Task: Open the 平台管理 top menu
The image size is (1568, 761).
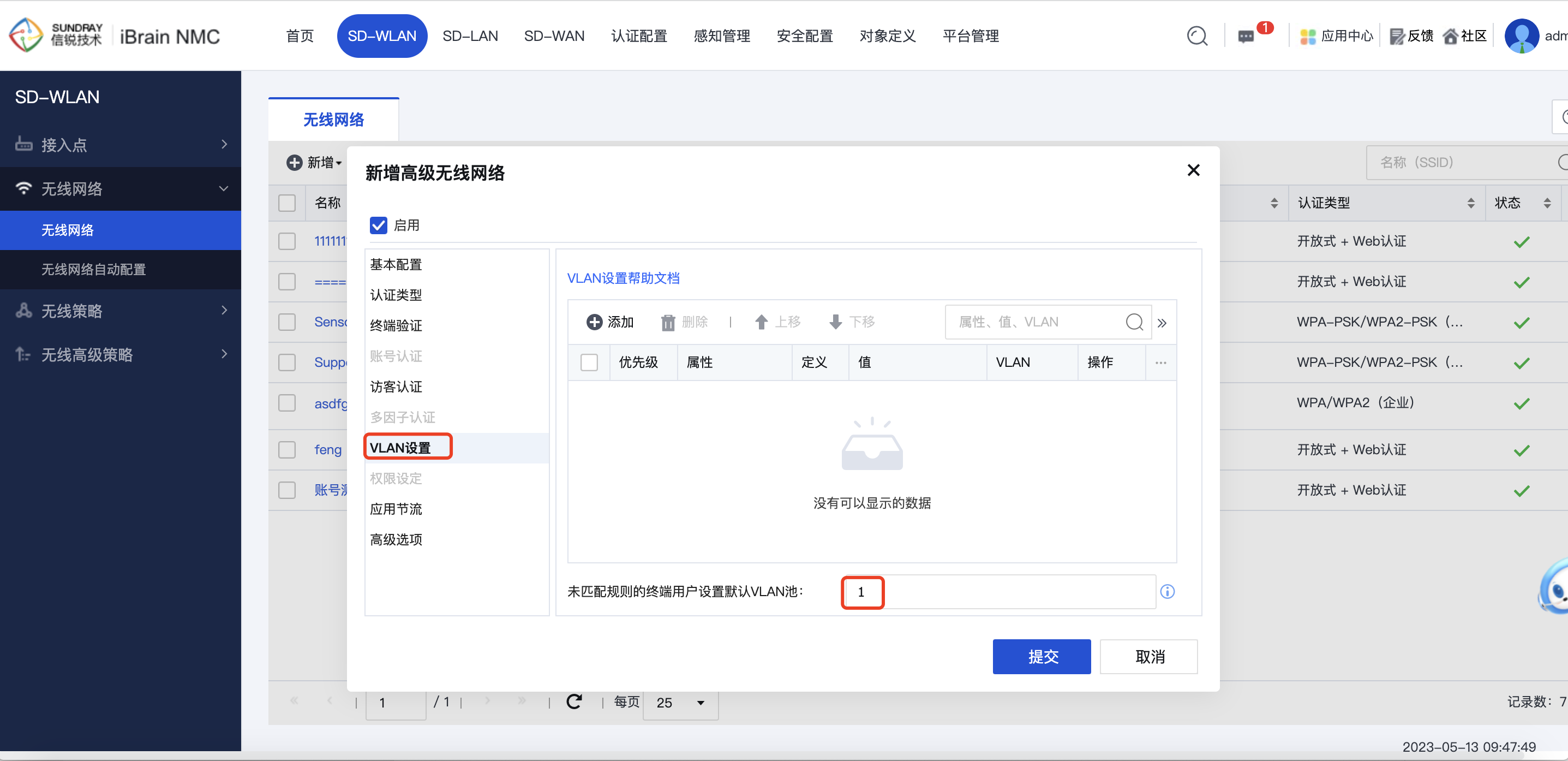Action: (970, 36)
